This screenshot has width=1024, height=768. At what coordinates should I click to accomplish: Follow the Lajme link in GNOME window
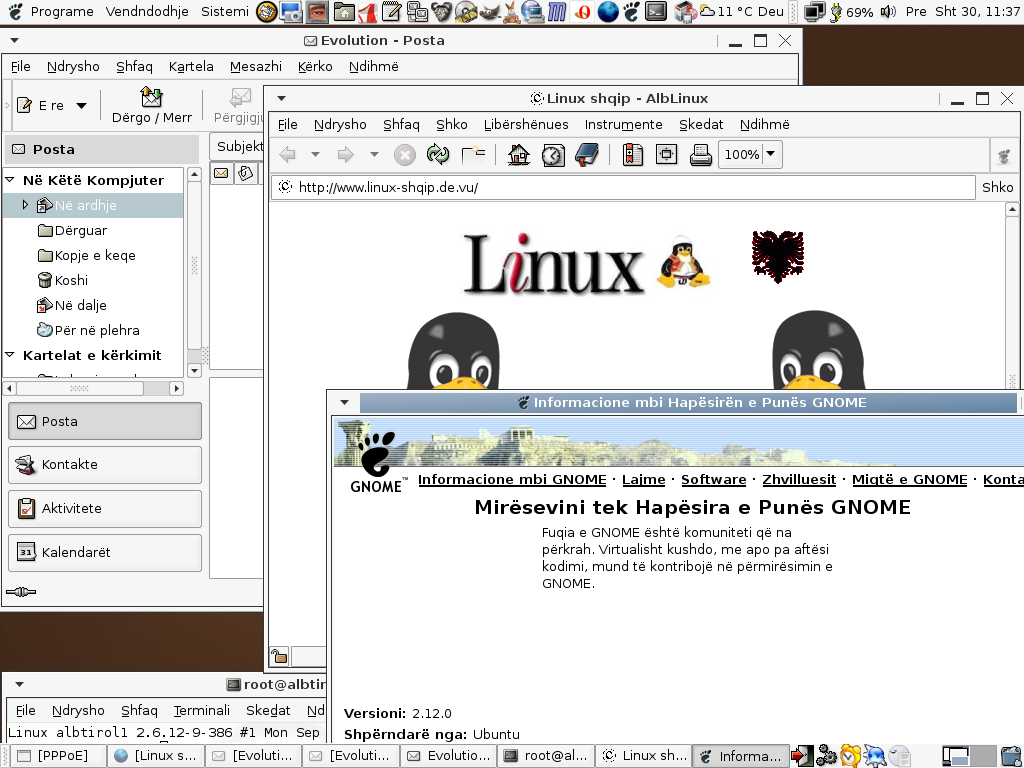(x=643, y=479)
